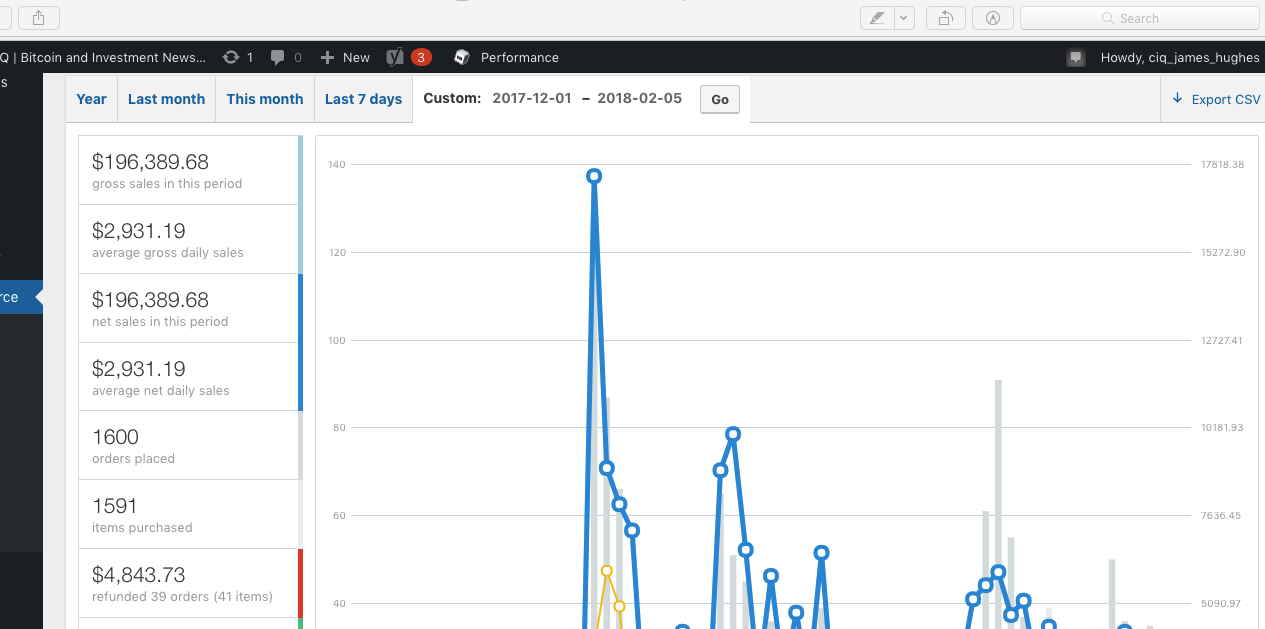Click the Search field in the toolbar
Image resolution: width=1265 pixels, height=629 pixels.
(x=1137, y=18)
